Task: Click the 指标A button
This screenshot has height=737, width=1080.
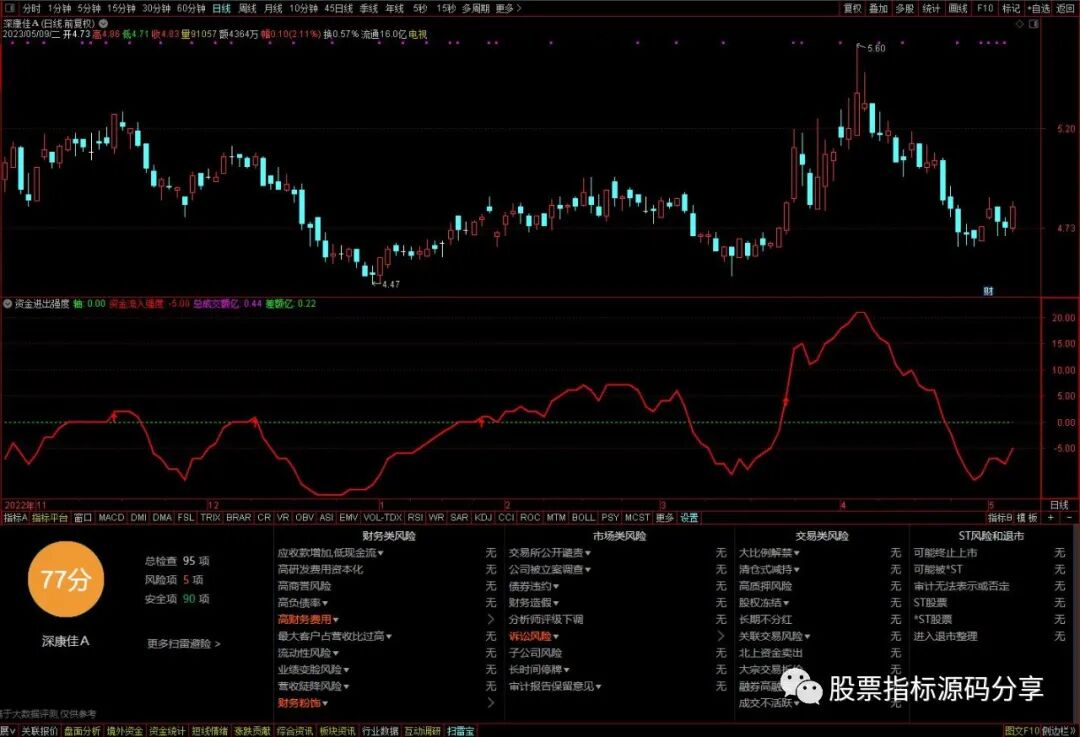Action: (15, 517)
